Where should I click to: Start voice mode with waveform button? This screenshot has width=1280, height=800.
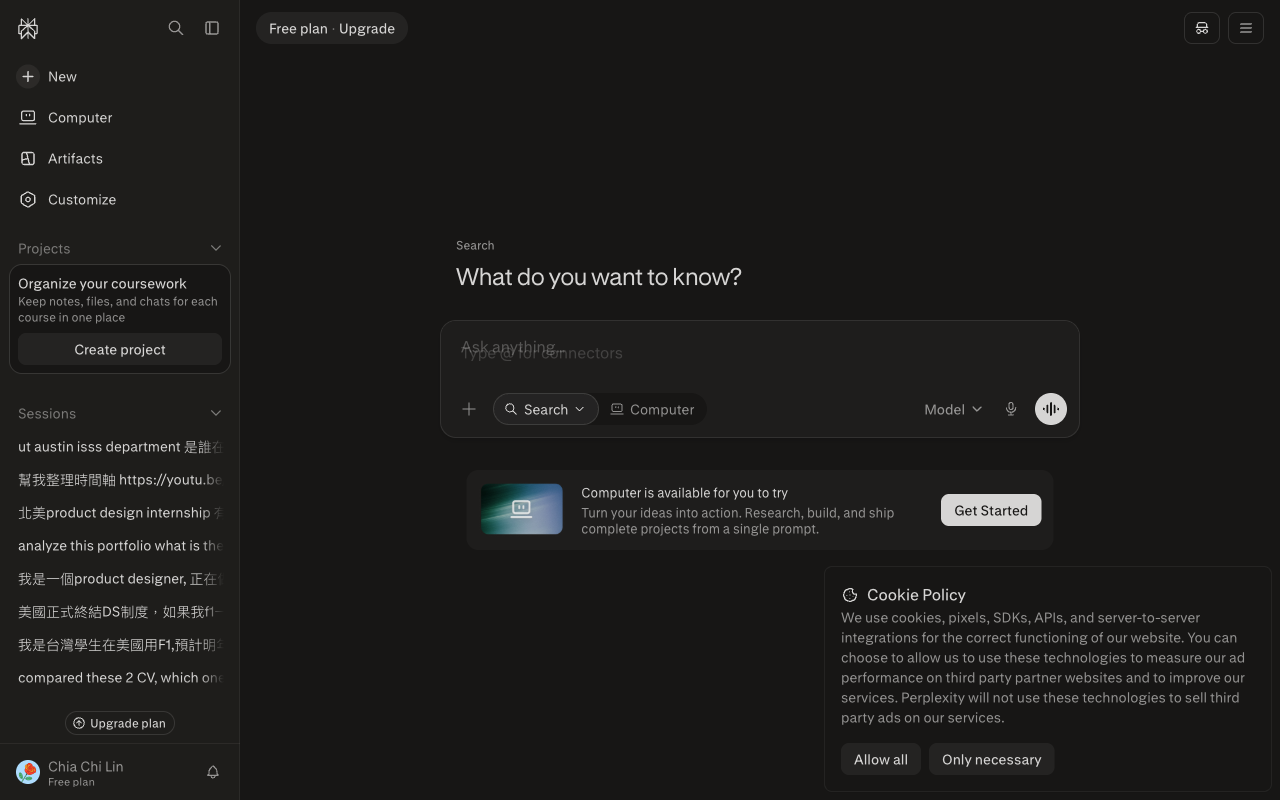click(x=1051, y=409)
